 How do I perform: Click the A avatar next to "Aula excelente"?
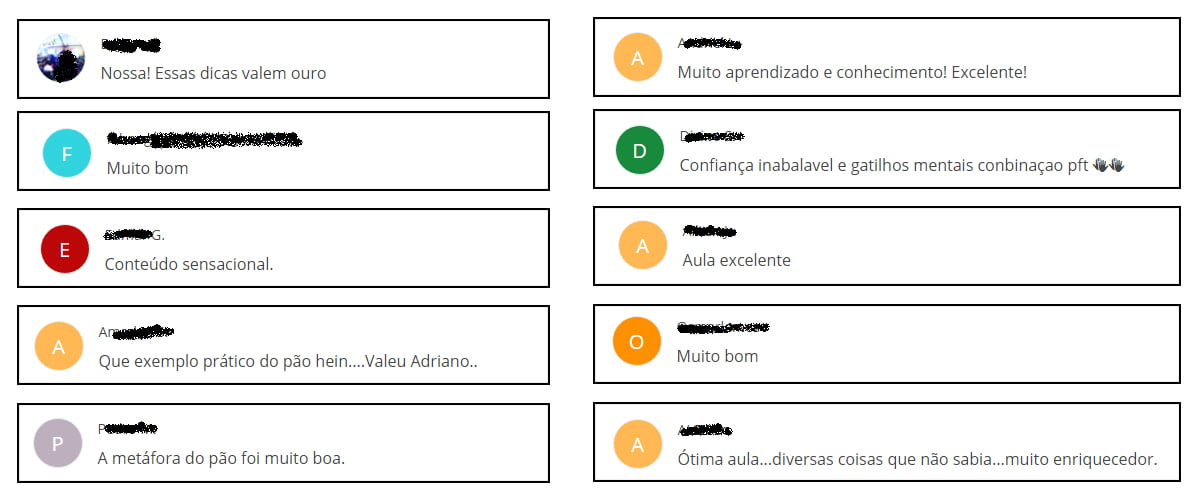coord(643,245)
